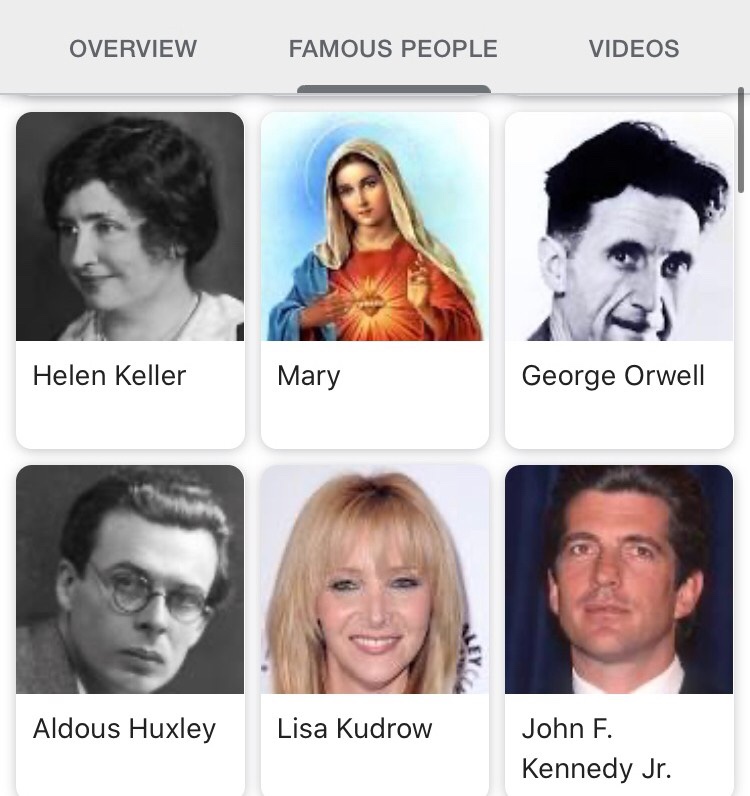Screen dimensions: 750x796
Task: Open the Helen Keller portrait photo
Action: (130, 226)
